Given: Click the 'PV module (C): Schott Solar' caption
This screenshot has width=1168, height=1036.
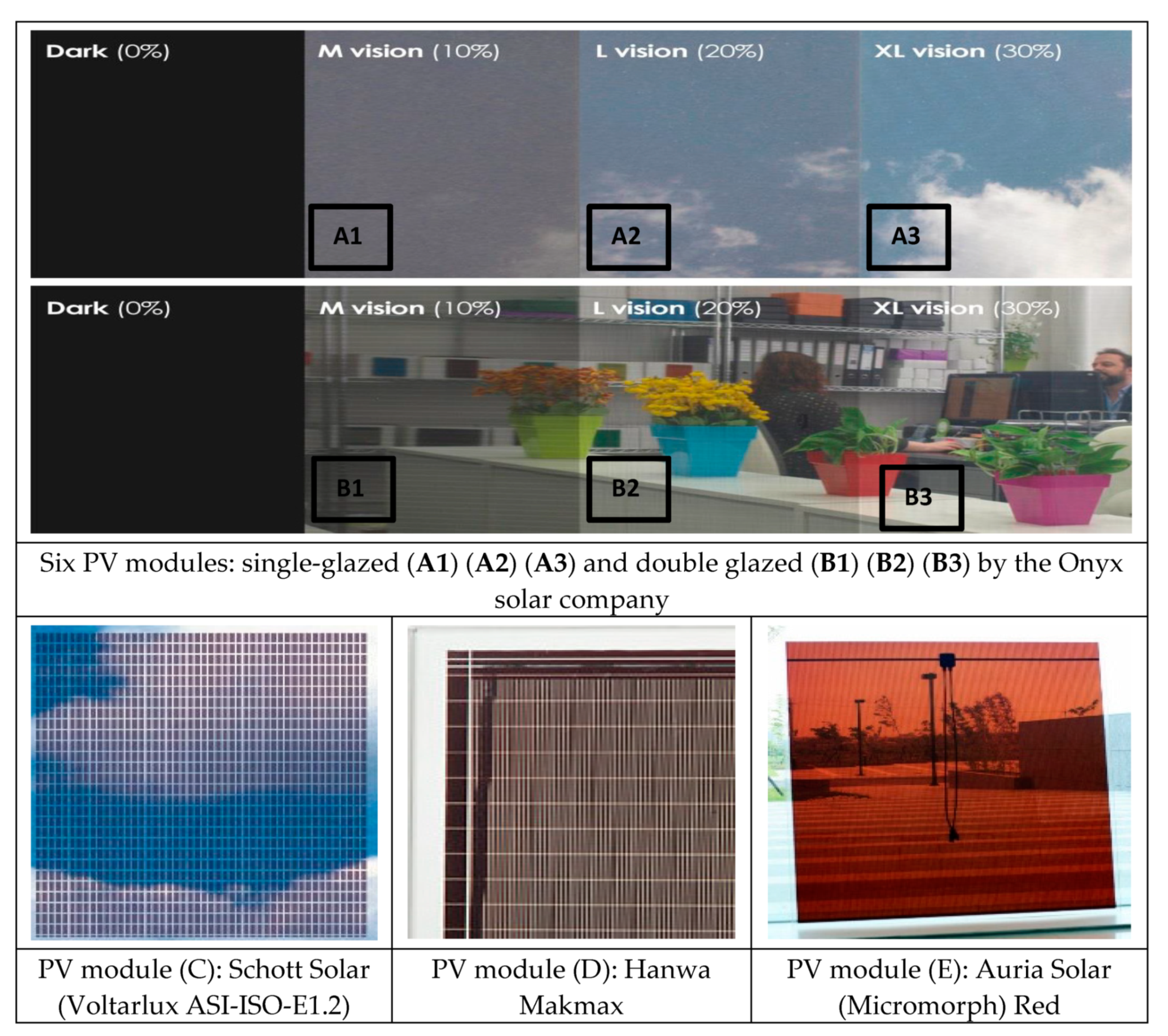Looking at the screenshot, I should point(204,988).
